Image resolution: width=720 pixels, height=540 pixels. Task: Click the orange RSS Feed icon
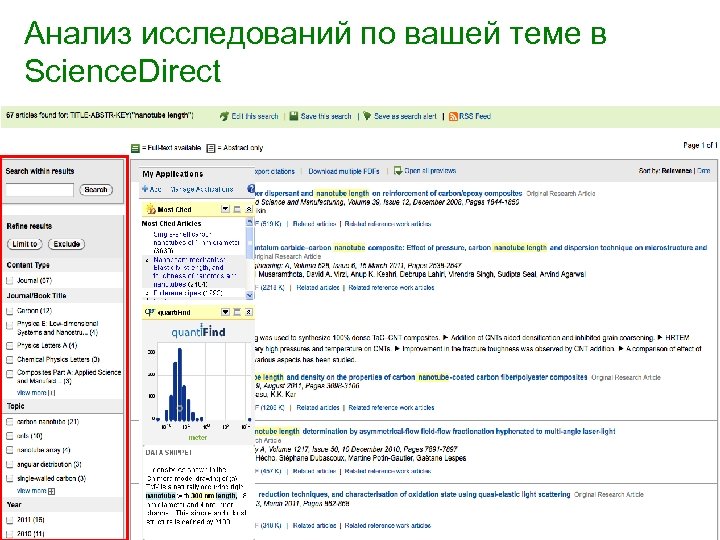click(453, 116)
